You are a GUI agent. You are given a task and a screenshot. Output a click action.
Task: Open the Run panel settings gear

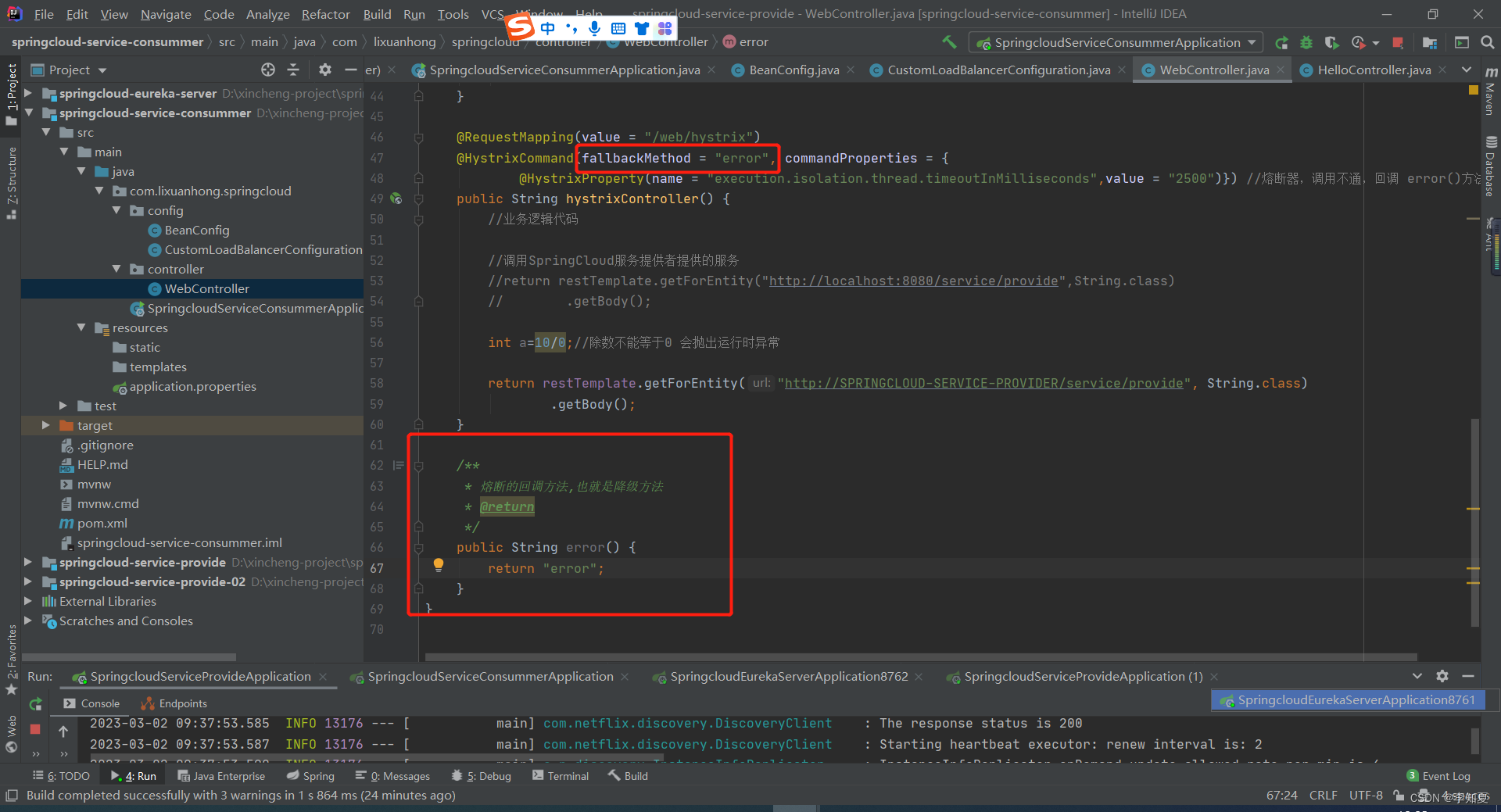[1442, 676]
